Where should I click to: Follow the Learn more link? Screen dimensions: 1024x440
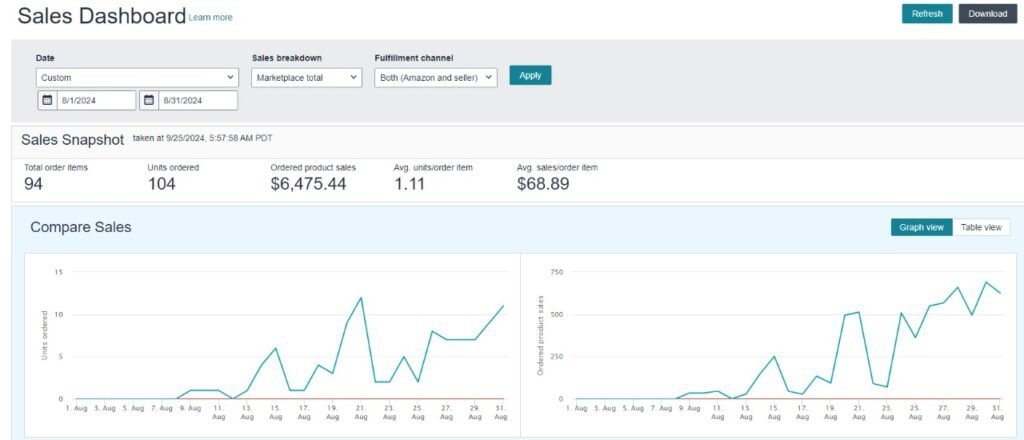(210, 17)
